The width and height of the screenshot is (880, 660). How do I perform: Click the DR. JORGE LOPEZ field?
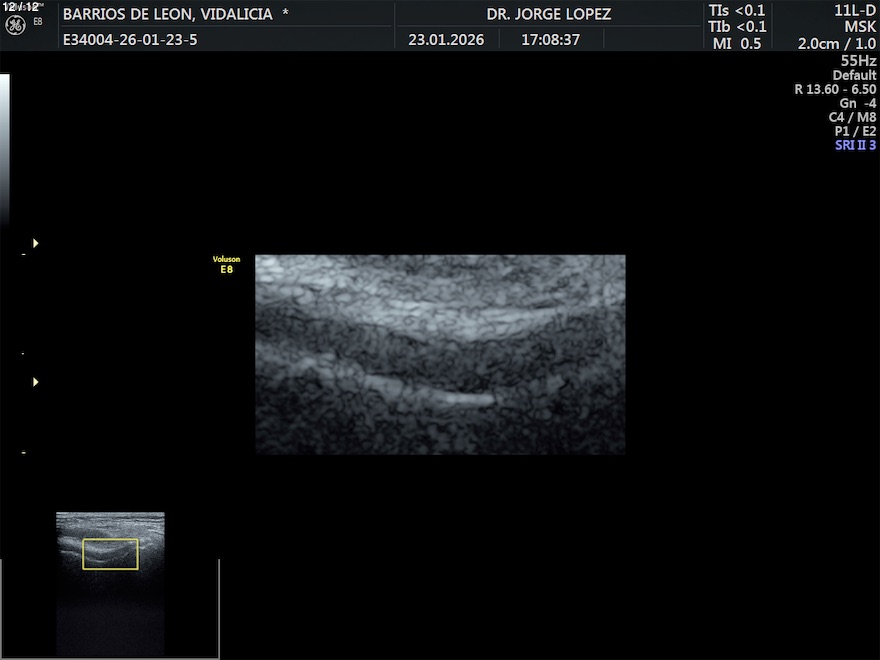pyautogui.click(x=548, y=14)
